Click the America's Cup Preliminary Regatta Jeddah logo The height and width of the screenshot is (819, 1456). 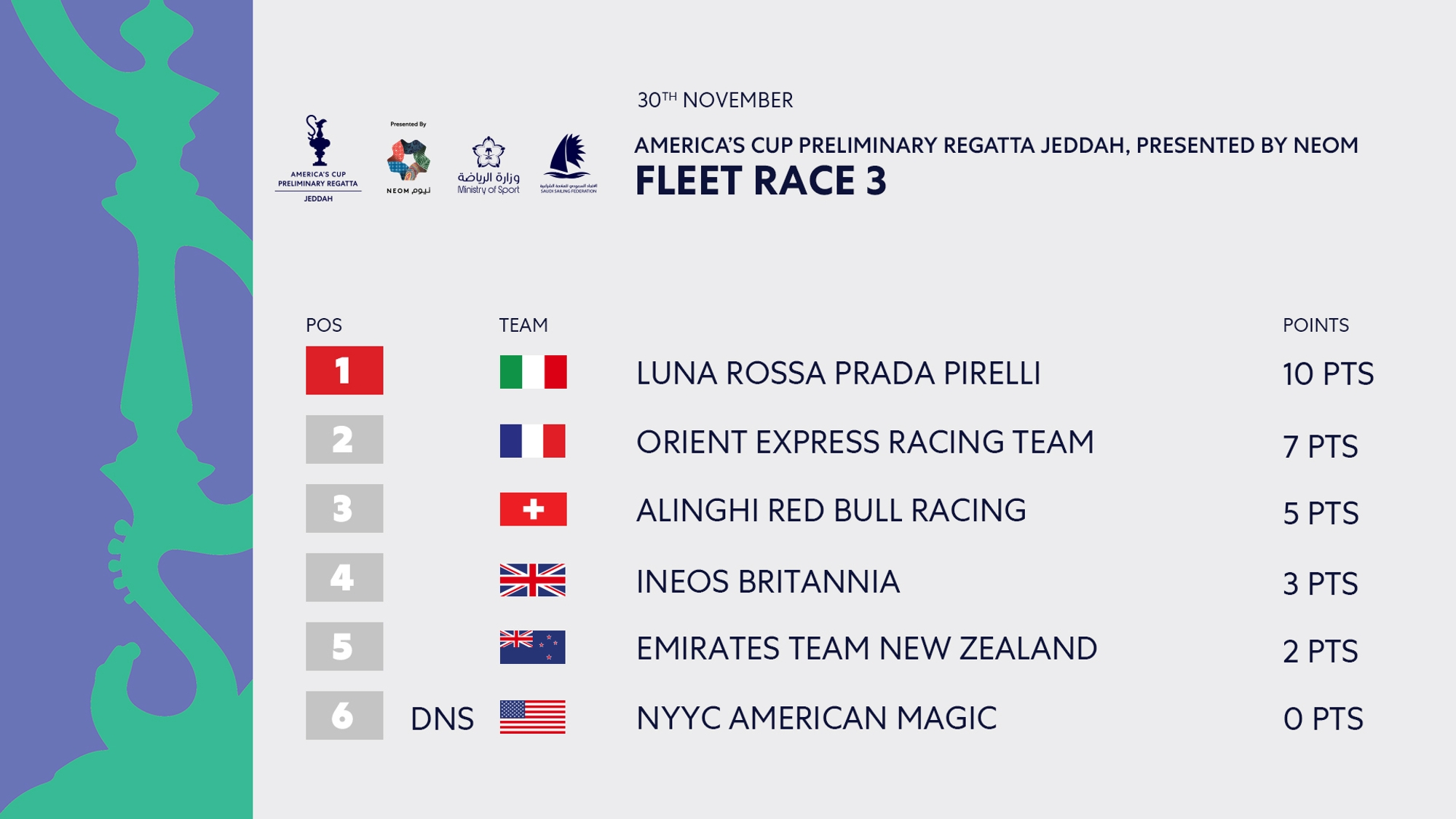(x=318, y=159)
